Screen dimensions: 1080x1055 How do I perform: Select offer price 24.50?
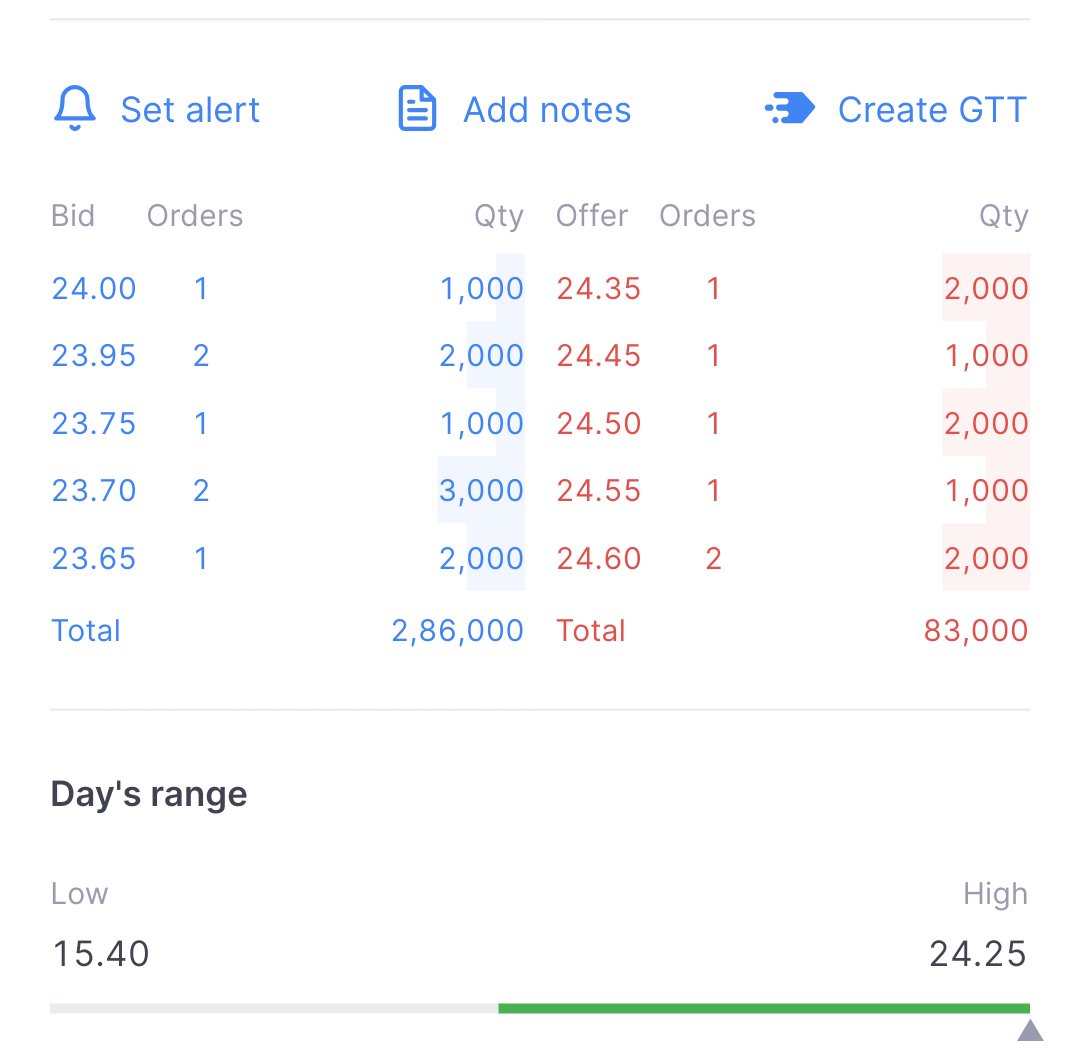[x=599, y=424]
